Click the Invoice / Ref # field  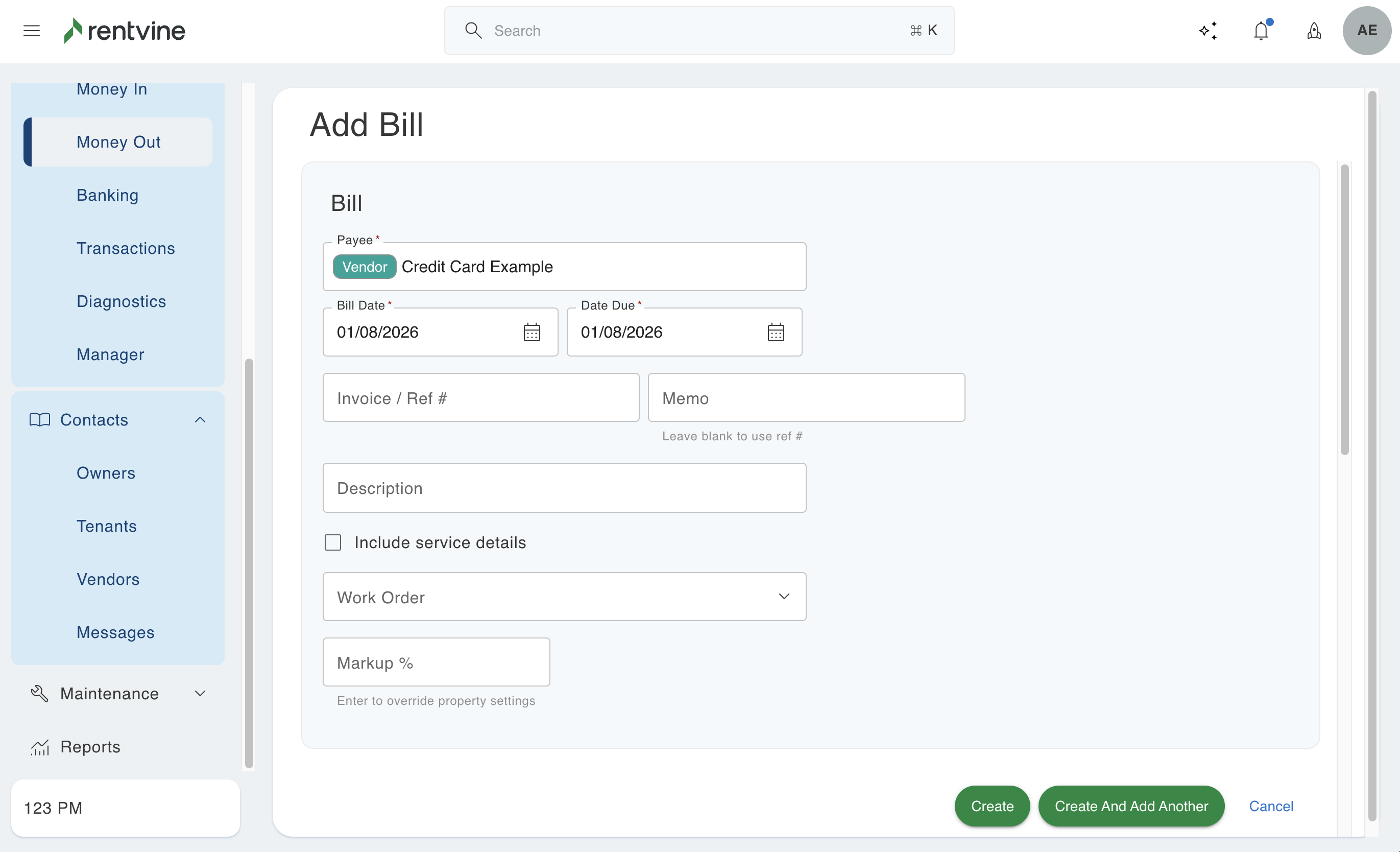(x=480, y=398)
